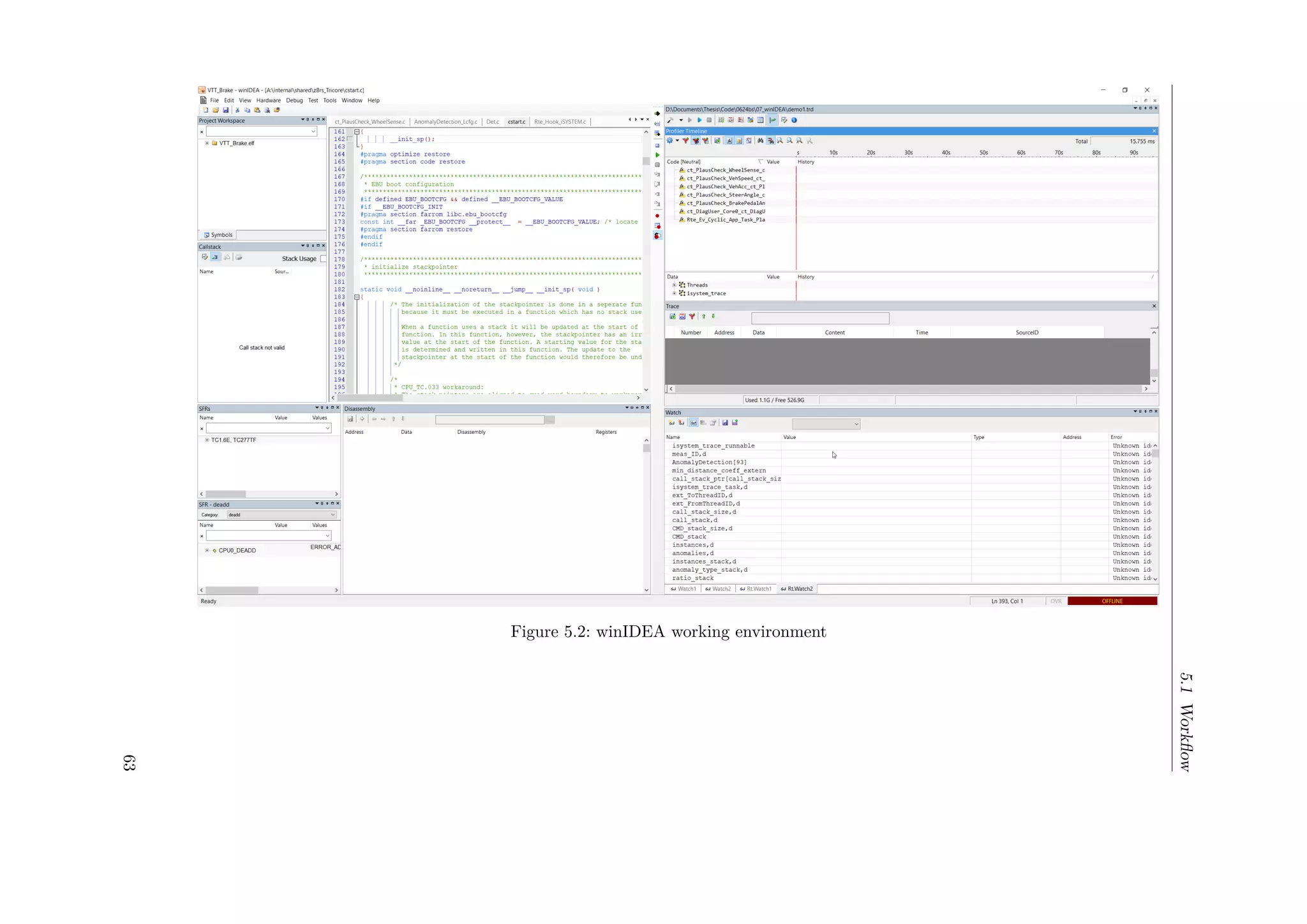
Task: Click the blue save diskette icon in Watch toolbar
Action: coord(725,422)
